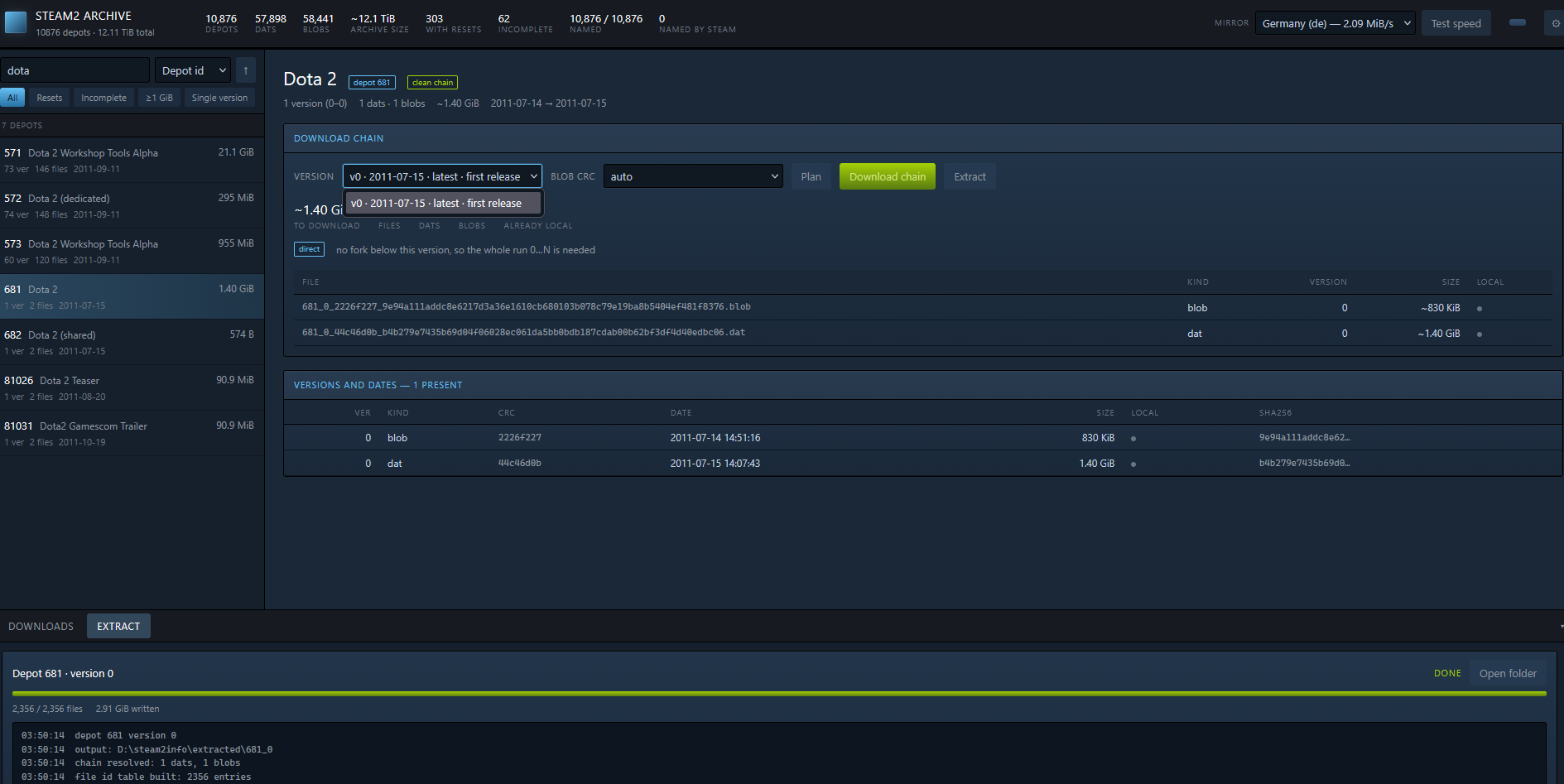This screenshot has width=1564, height=784.
Task: Open the Mirror Germany (de) dropdown
Action: coord(1335,23)
